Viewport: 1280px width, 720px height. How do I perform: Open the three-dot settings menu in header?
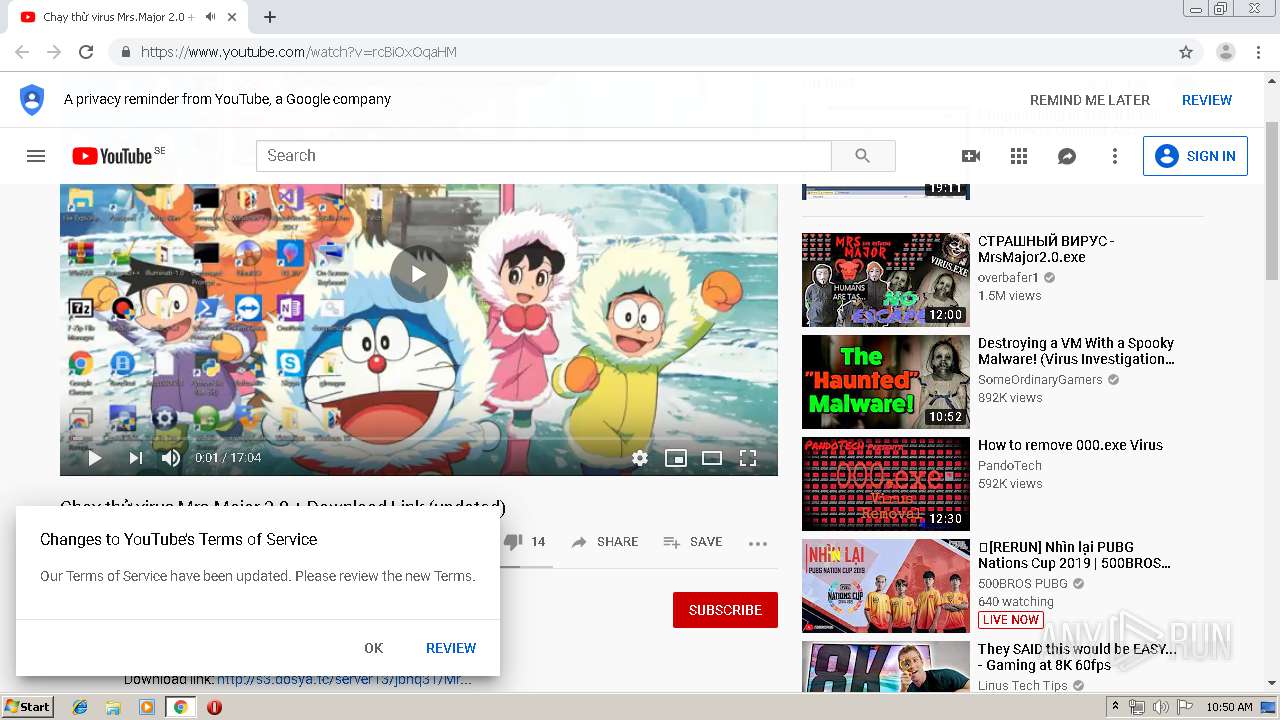click(1115, 156)
